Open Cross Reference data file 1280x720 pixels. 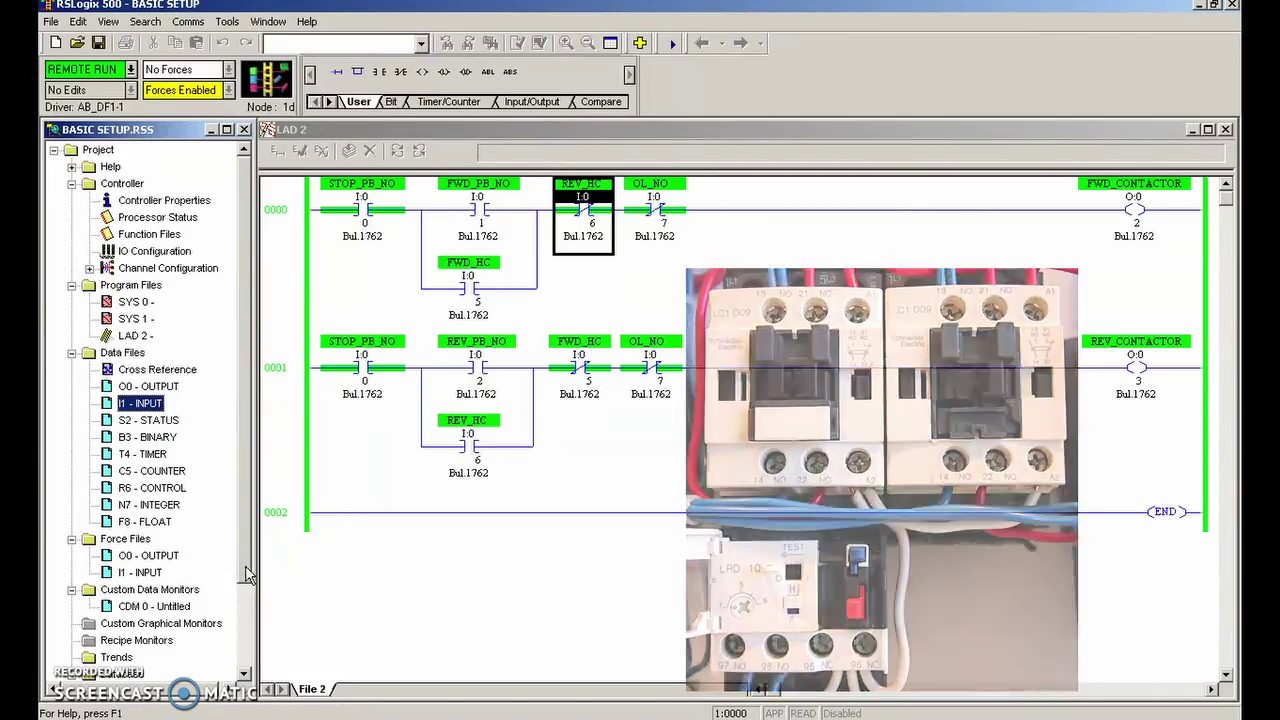(157, 369)
